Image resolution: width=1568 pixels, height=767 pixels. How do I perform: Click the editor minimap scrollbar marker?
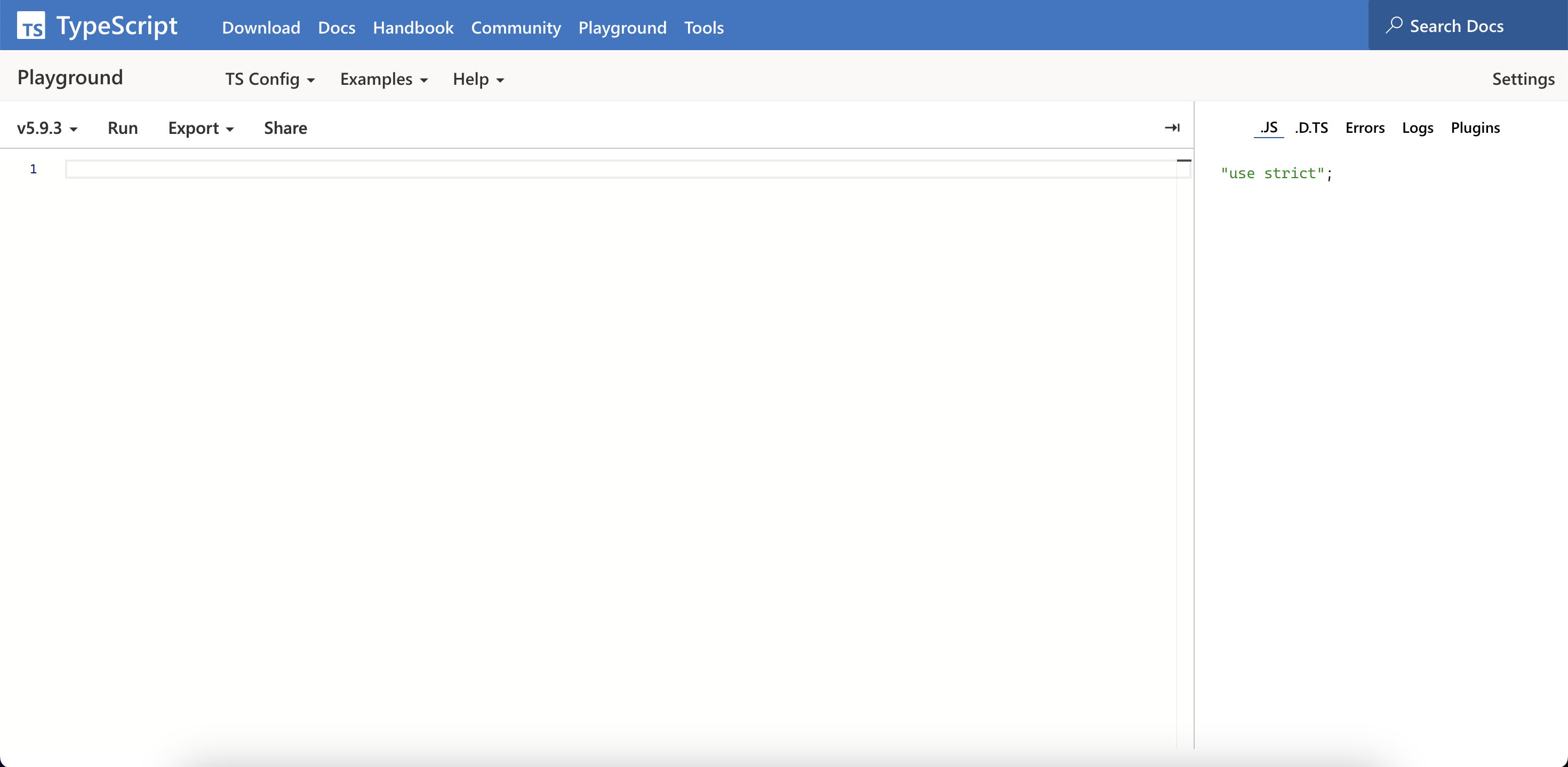coord(1184,161)
